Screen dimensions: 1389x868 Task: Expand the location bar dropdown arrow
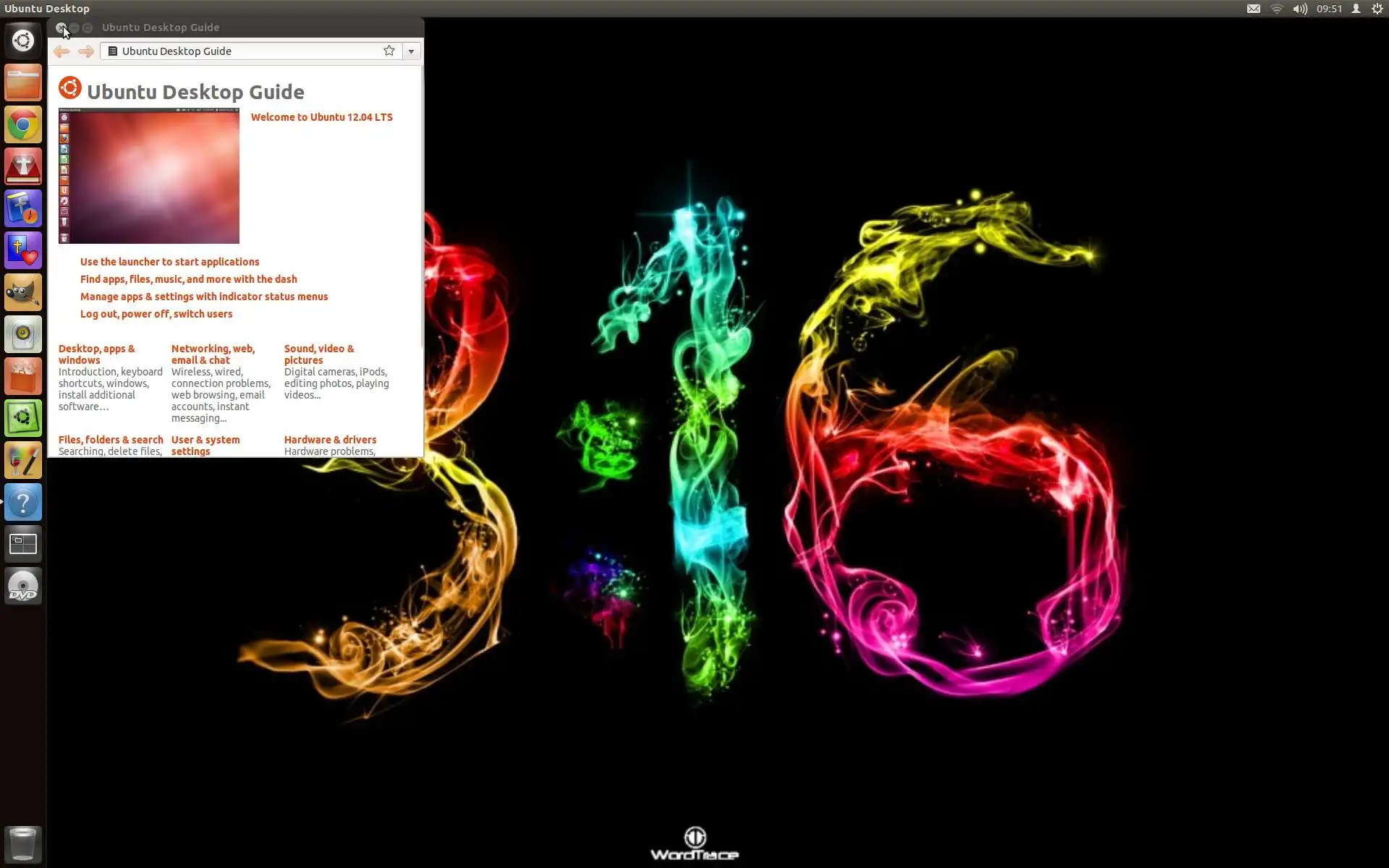[x=411, y=51]
